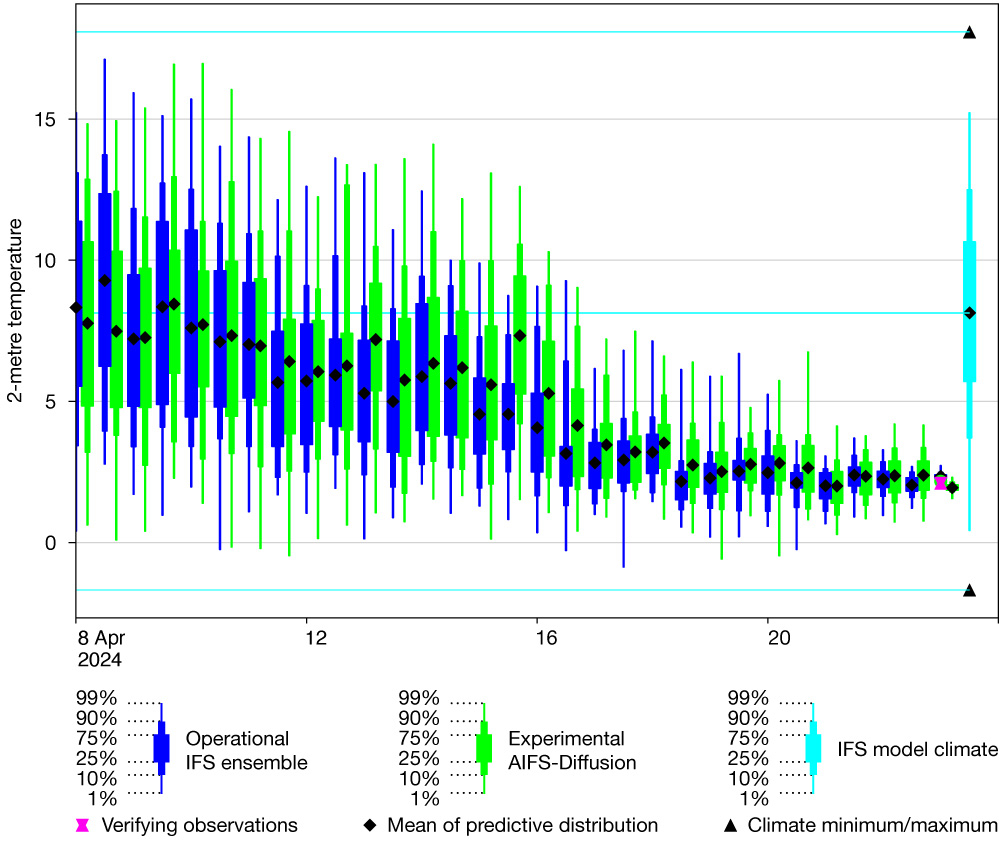Click the y-axis tick label 0
Screen dimensions: 1000x843
[50, 543]
